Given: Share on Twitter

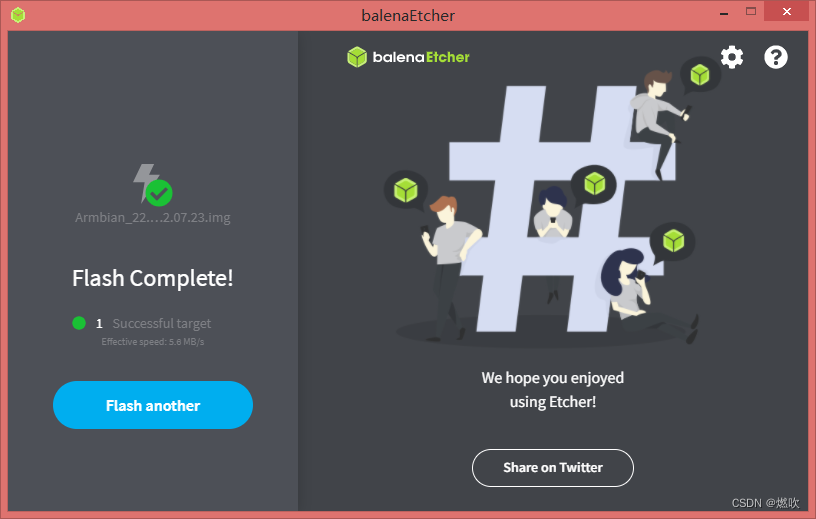Looking at the screenshot, I should coord(553,467).
